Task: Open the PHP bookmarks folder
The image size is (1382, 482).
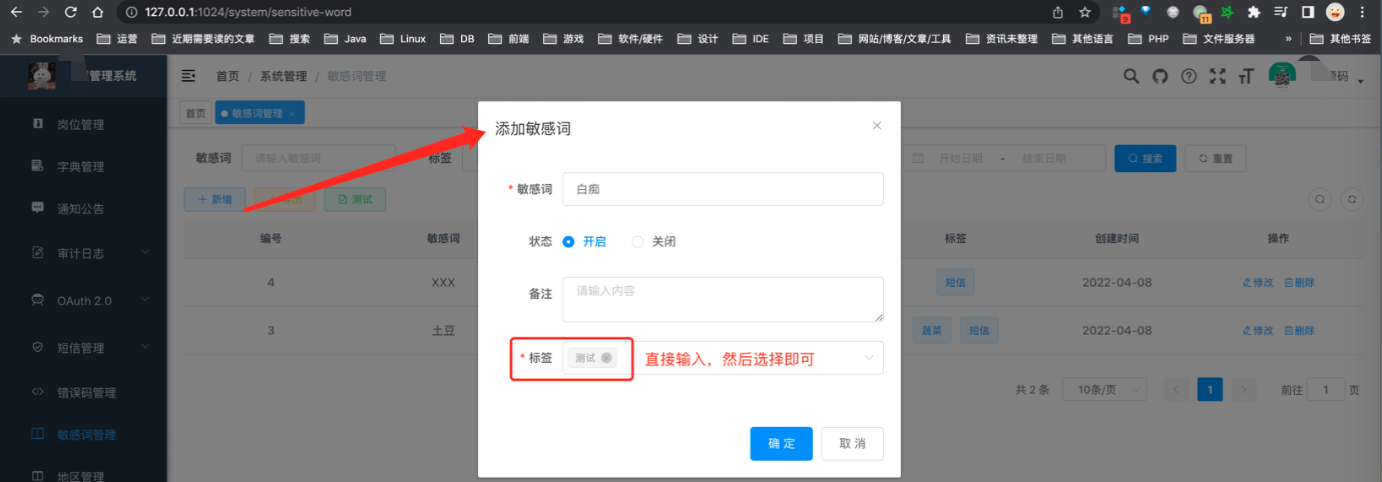Action: click(1148, 39)
